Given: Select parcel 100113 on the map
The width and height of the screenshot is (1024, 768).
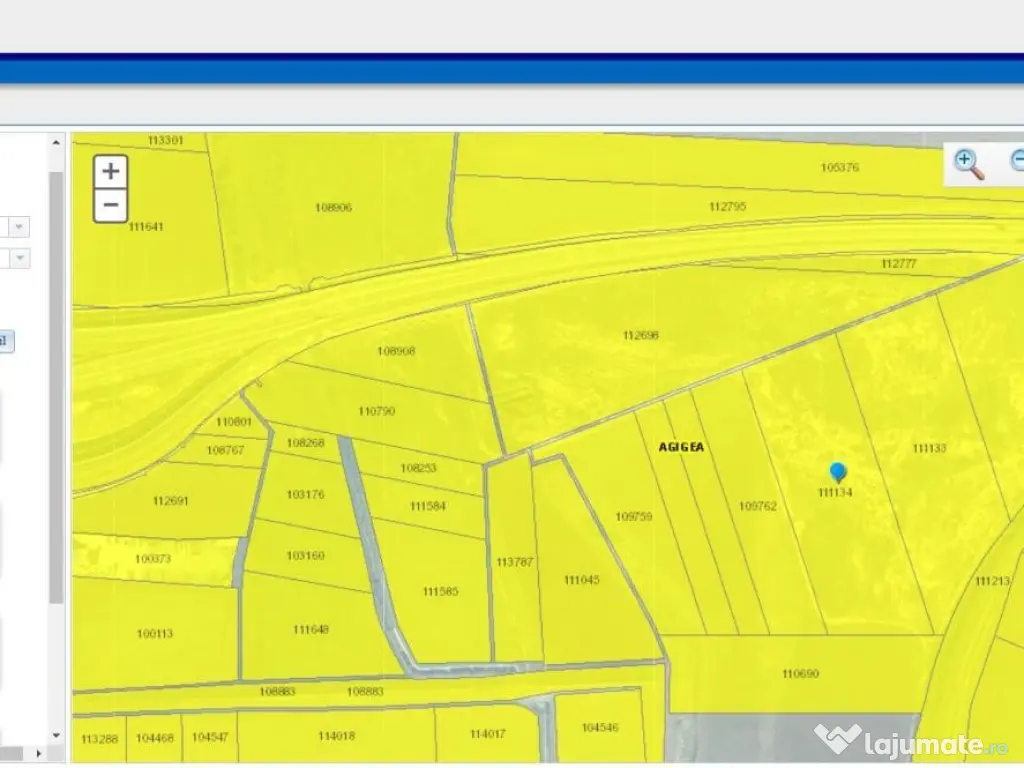Looking at the screenshot, I should point(155,633).
